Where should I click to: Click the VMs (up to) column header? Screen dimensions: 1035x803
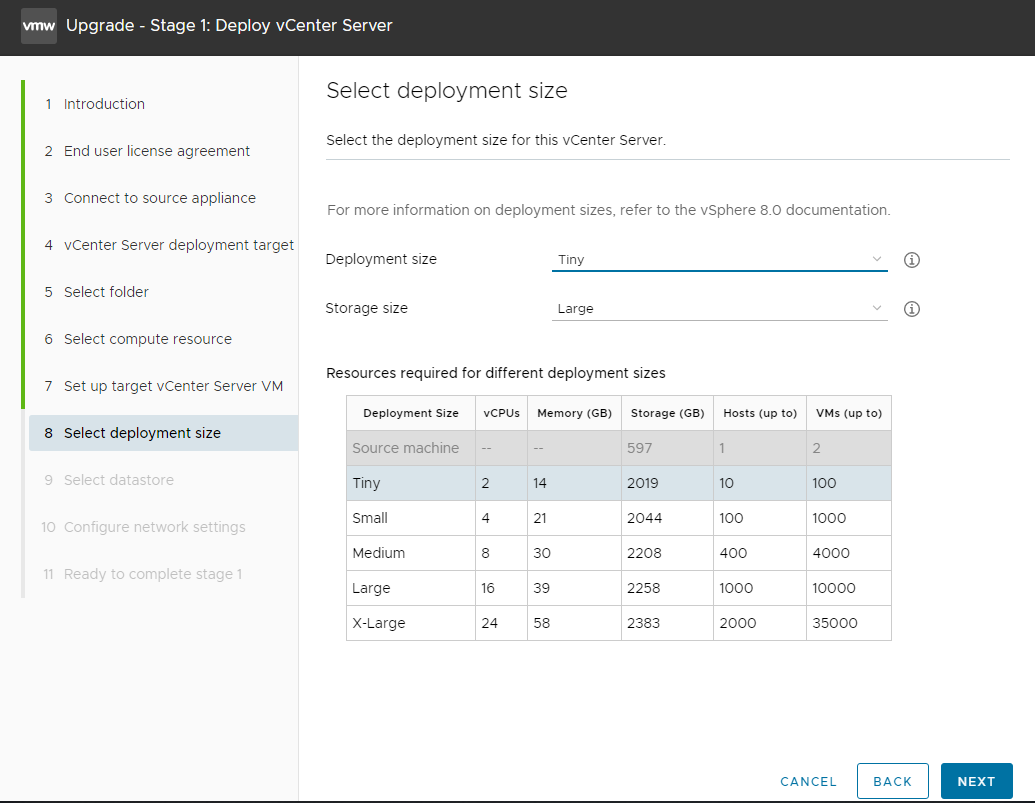[x=849, y=413]
